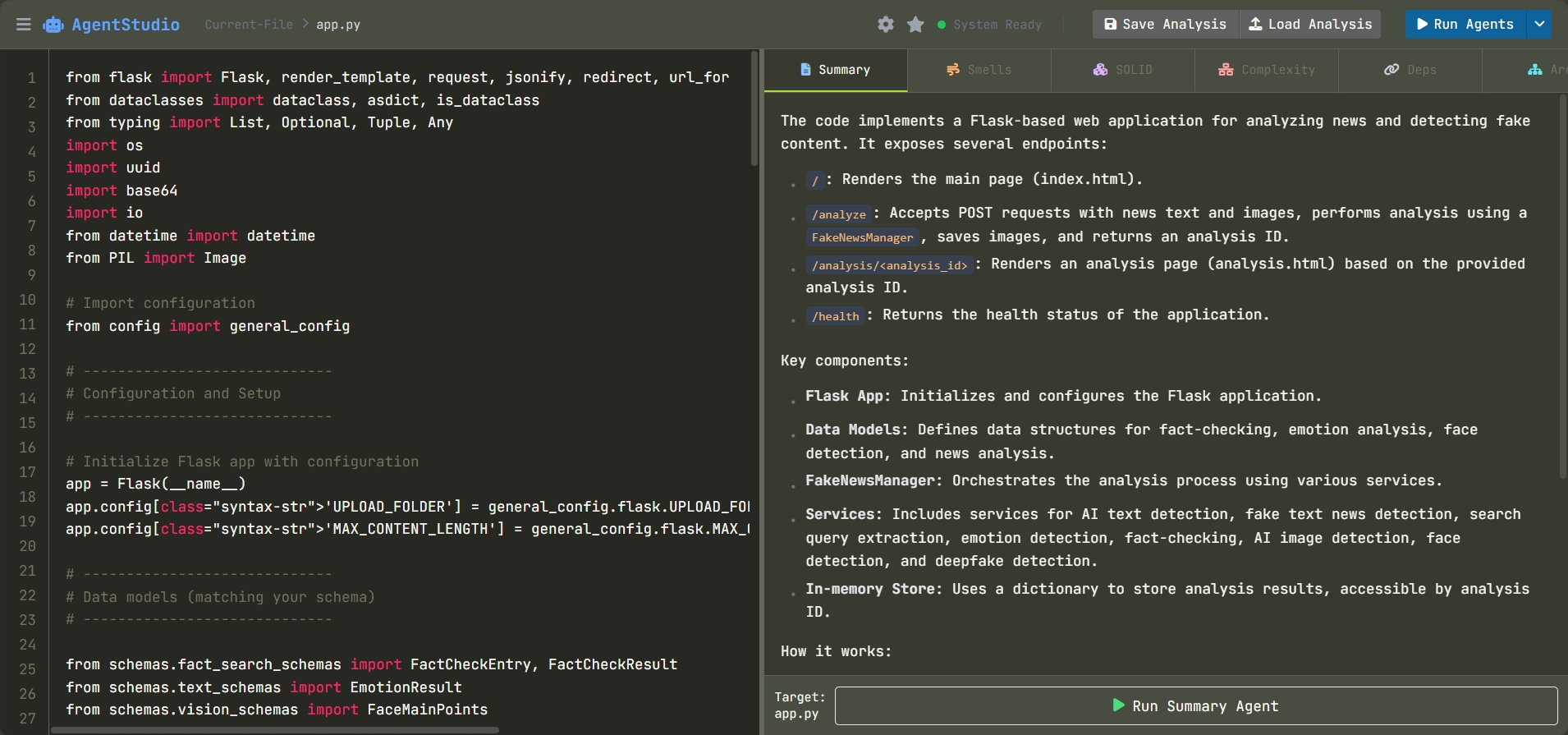Click the Run Agents button
The width and height of the screenshot is (1568, 735).
[x=1465, y=24]
